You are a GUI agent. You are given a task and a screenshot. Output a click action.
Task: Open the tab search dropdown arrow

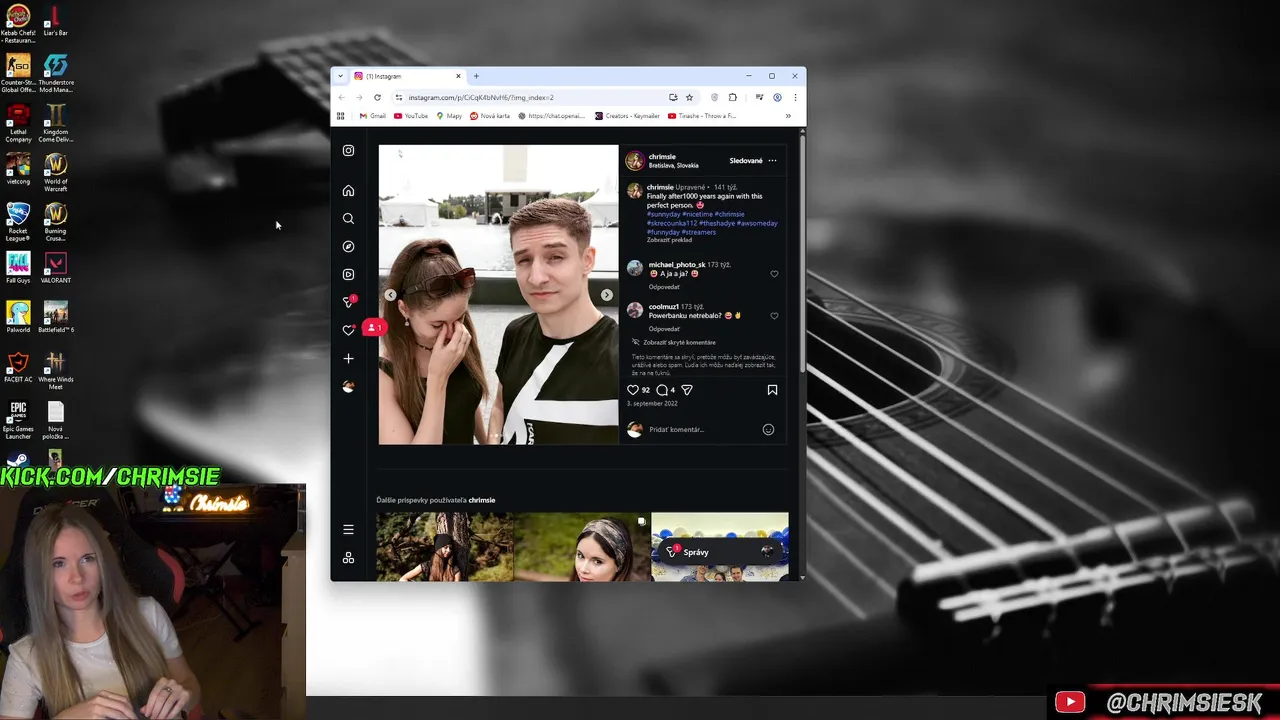click(x=340, y=76)
